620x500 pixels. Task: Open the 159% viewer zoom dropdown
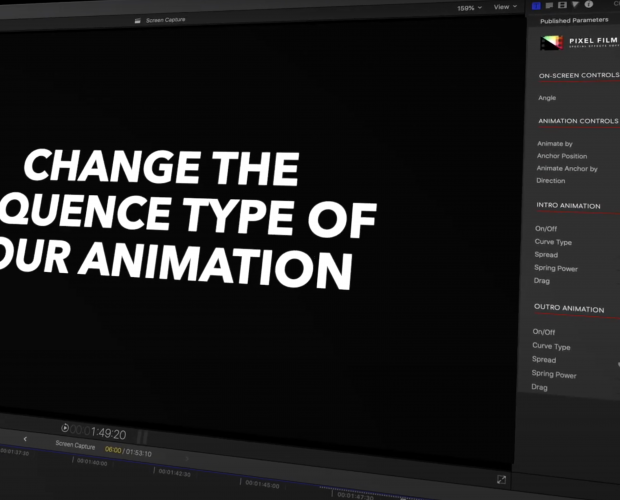469,8
